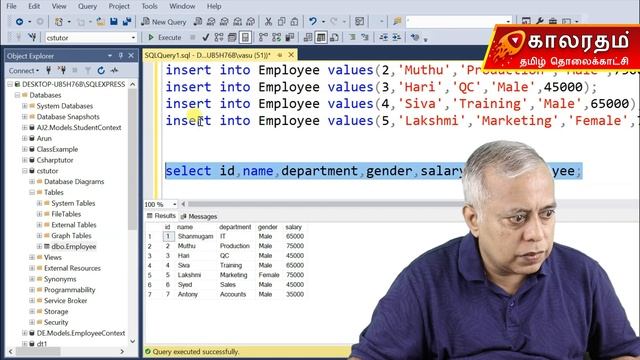Click the Disconnect plug icon in Object Explorer
The image size is (640, 360).
62,71
